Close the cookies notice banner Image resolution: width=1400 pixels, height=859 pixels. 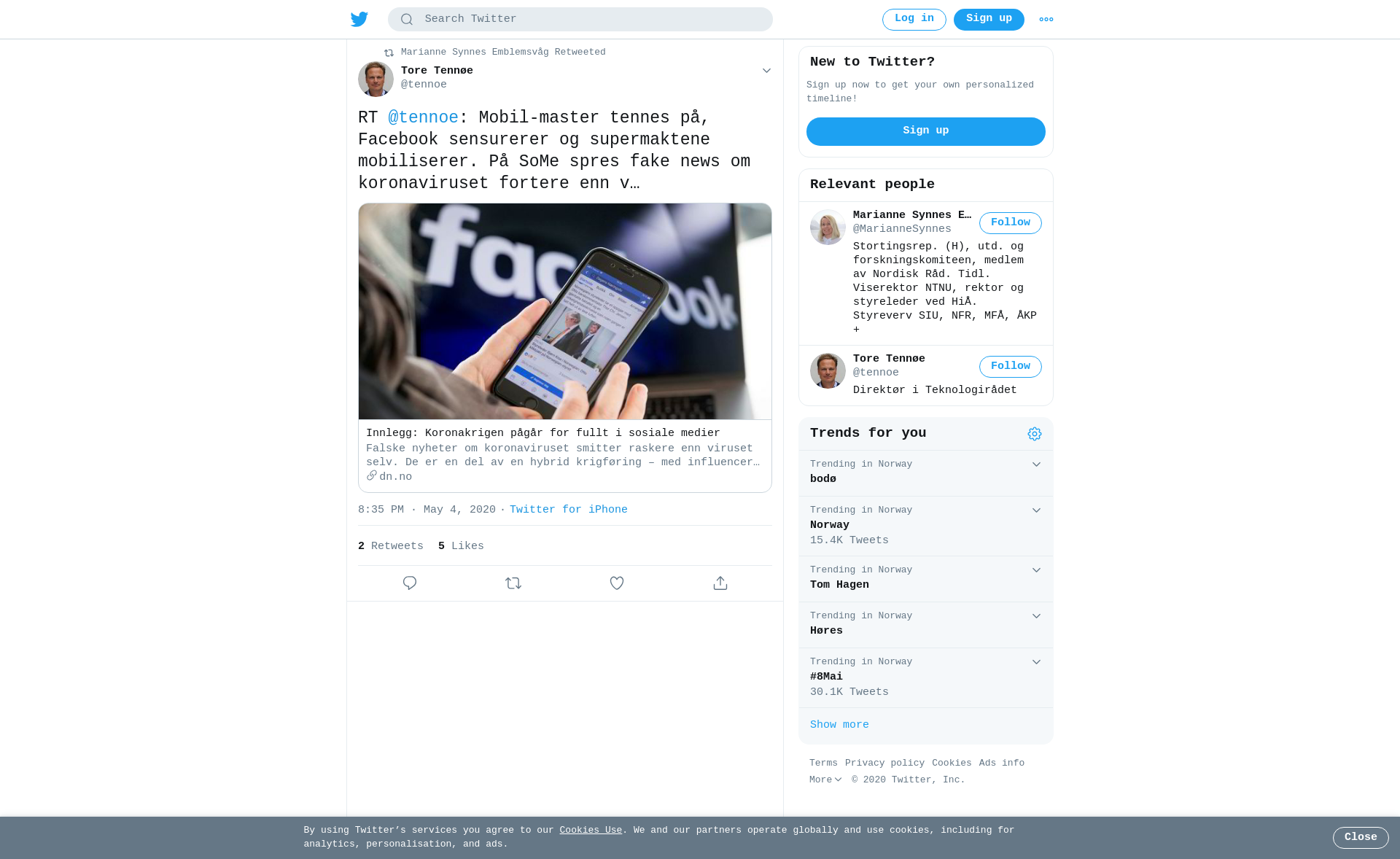[1361, 838]
